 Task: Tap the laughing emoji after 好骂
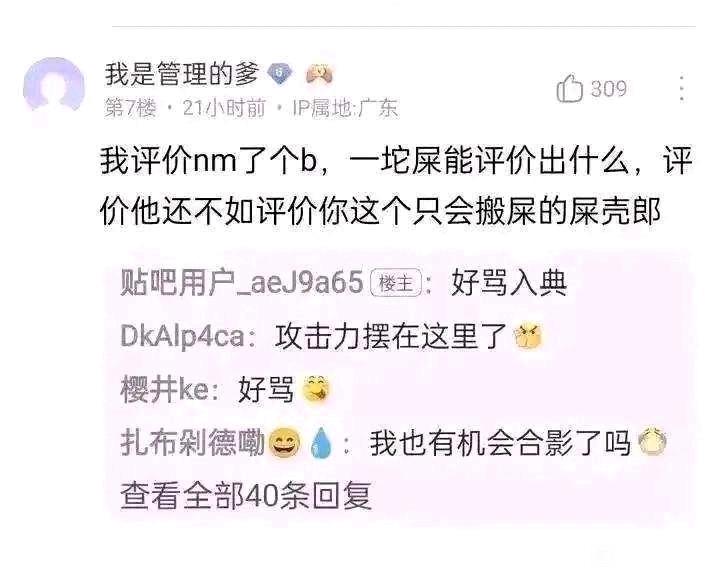[x=316, y=390]
